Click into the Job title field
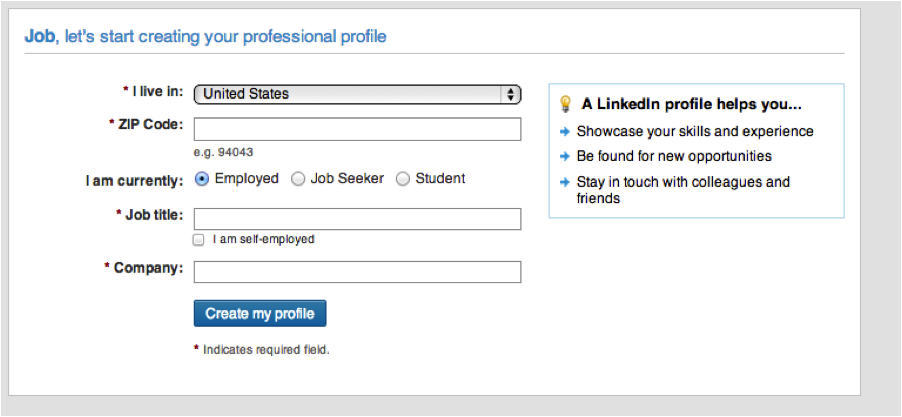This screenshot has width=902, height=417. point(357,219)
